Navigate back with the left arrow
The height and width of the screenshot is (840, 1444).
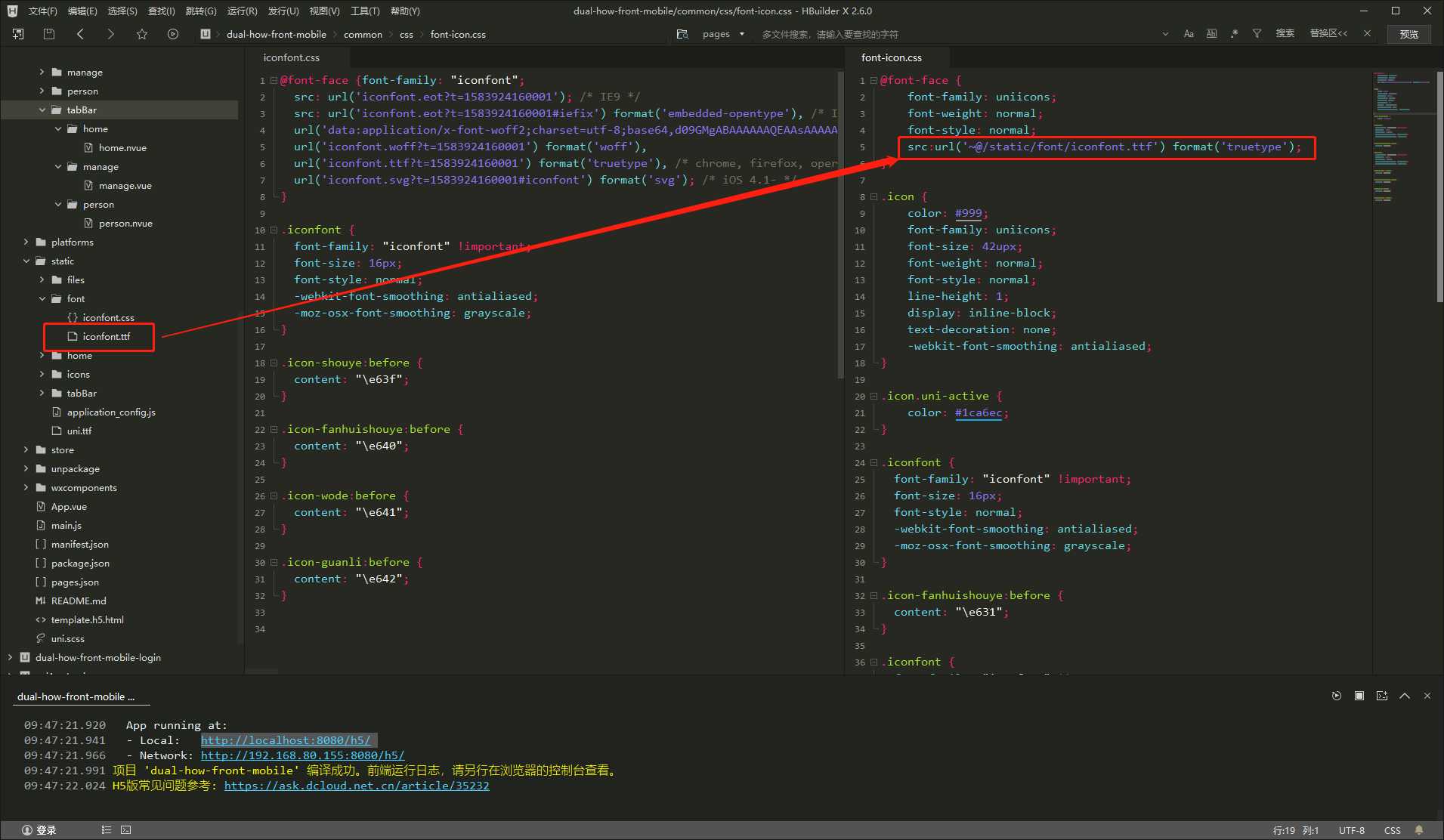click(80, 34)
